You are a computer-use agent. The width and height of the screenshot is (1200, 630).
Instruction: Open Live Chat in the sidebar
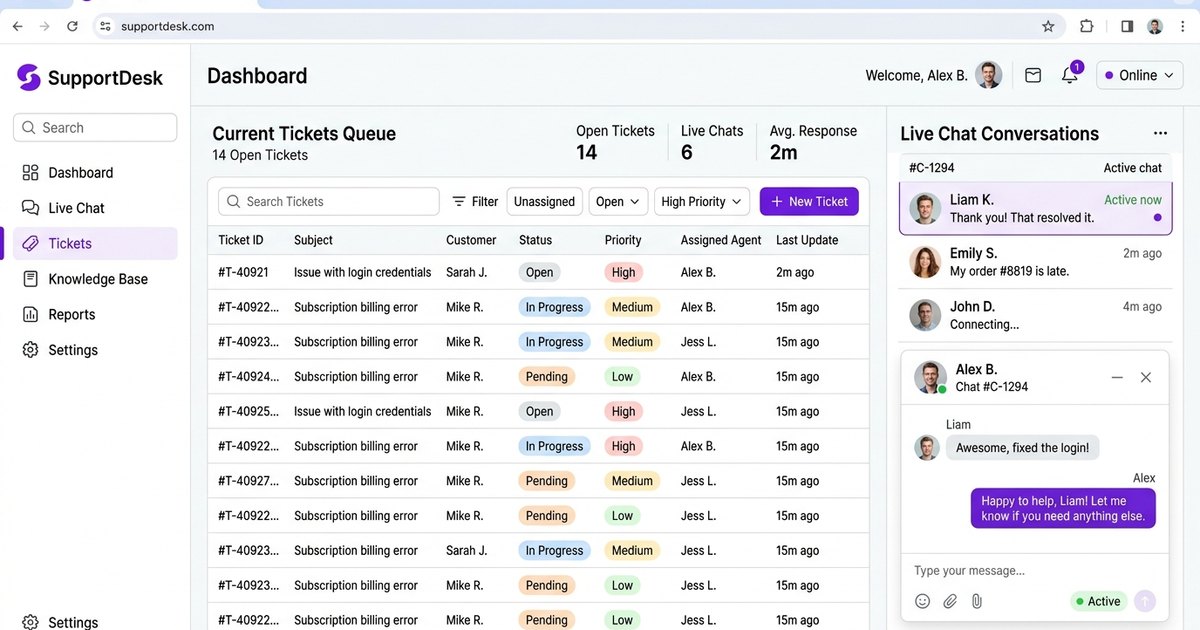point(95,208)
